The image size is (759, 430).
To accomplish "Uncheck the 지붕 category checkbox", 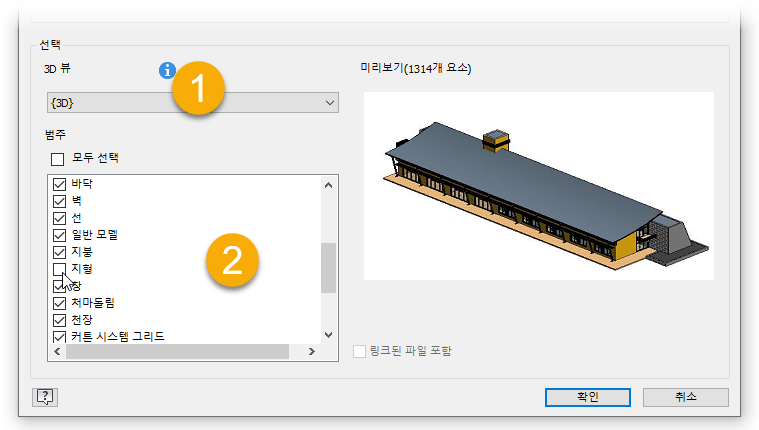I will click(60, 252).
